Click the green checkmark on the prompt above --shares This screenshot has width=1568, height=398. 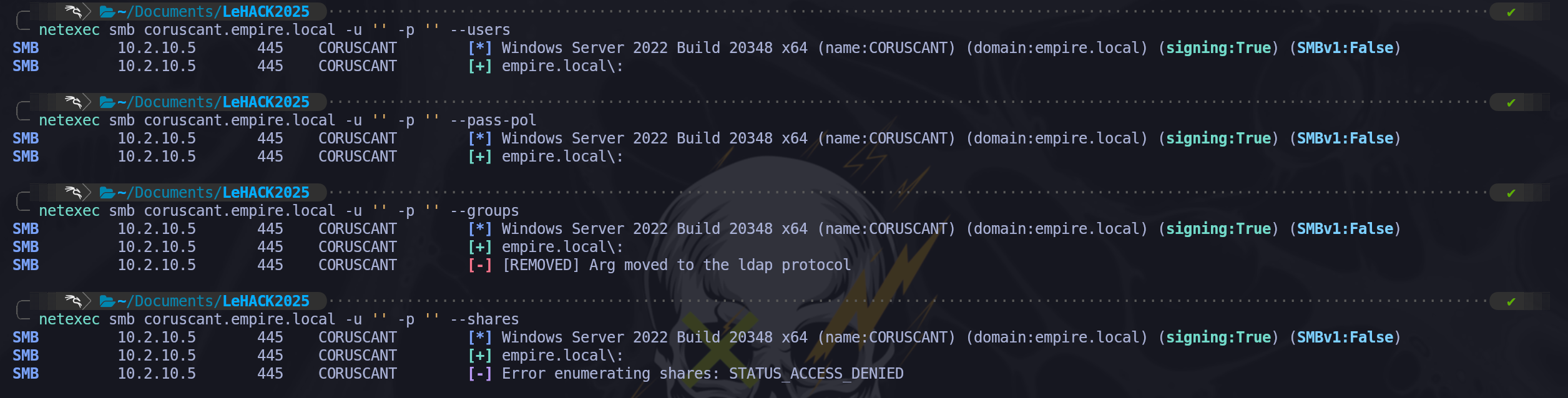point(1511,302)
